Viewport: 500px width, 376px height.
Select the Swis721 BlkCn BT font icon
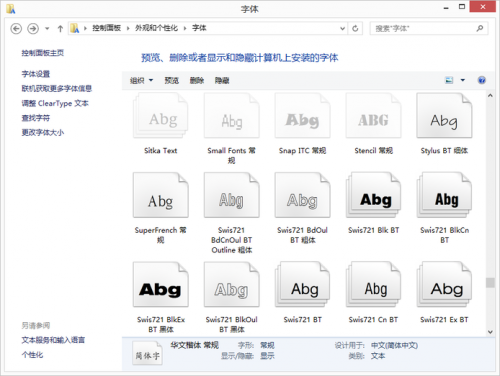tap(444, 195)
